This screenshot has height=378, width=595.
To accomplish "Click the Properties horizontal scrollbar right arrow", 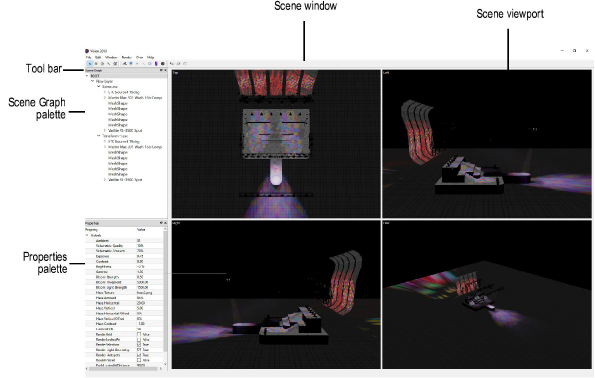I will coord(161,368).
